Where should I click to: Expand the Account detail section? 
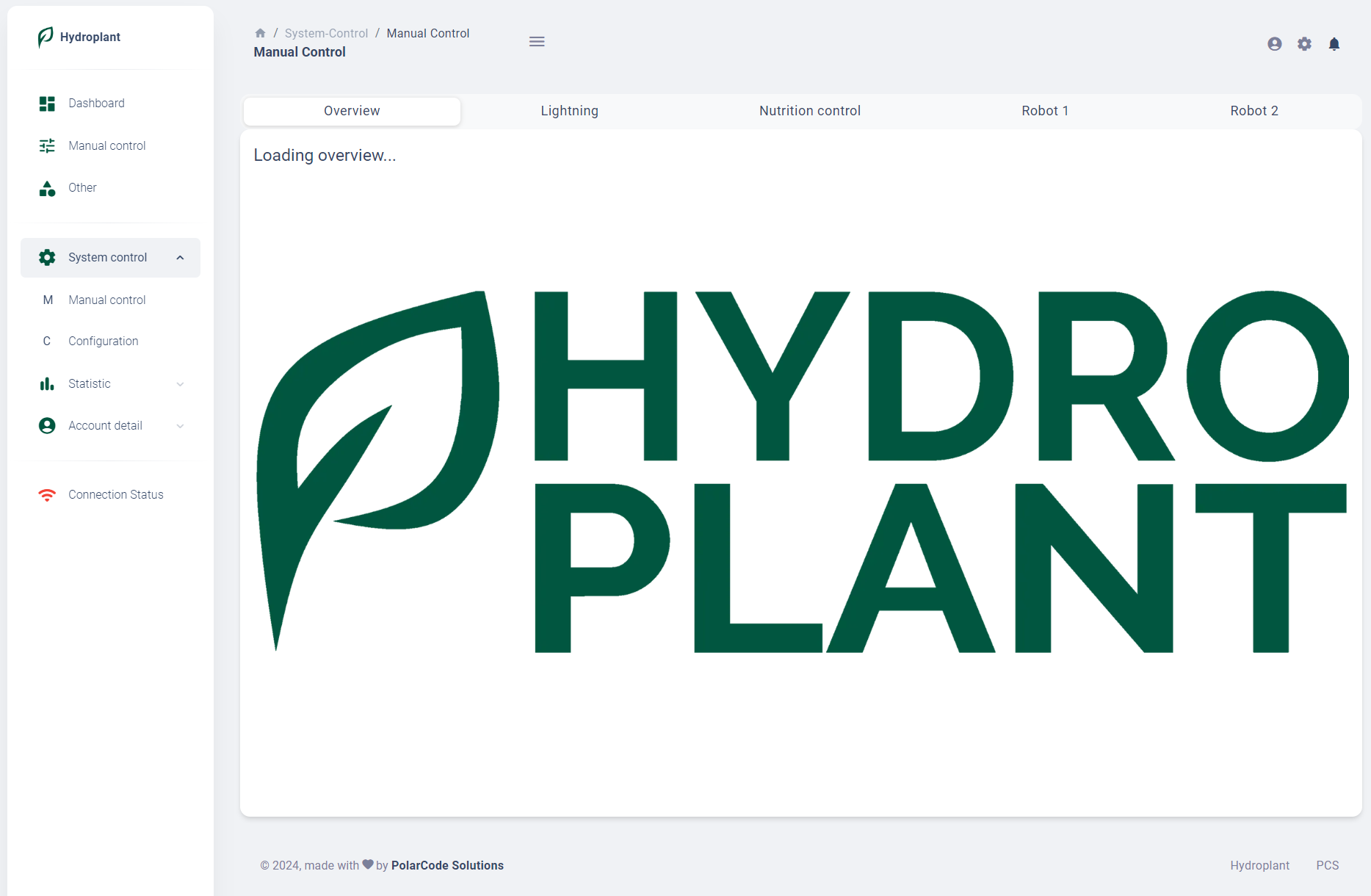[180, 425]
